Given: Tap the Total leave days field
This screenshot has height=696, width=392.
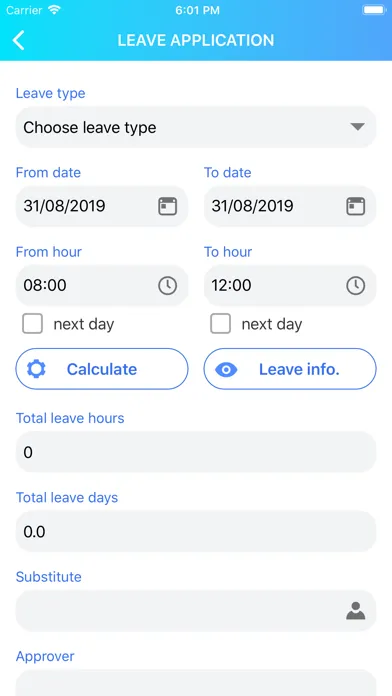Looking at the screenshot, I should click(196, 531).
